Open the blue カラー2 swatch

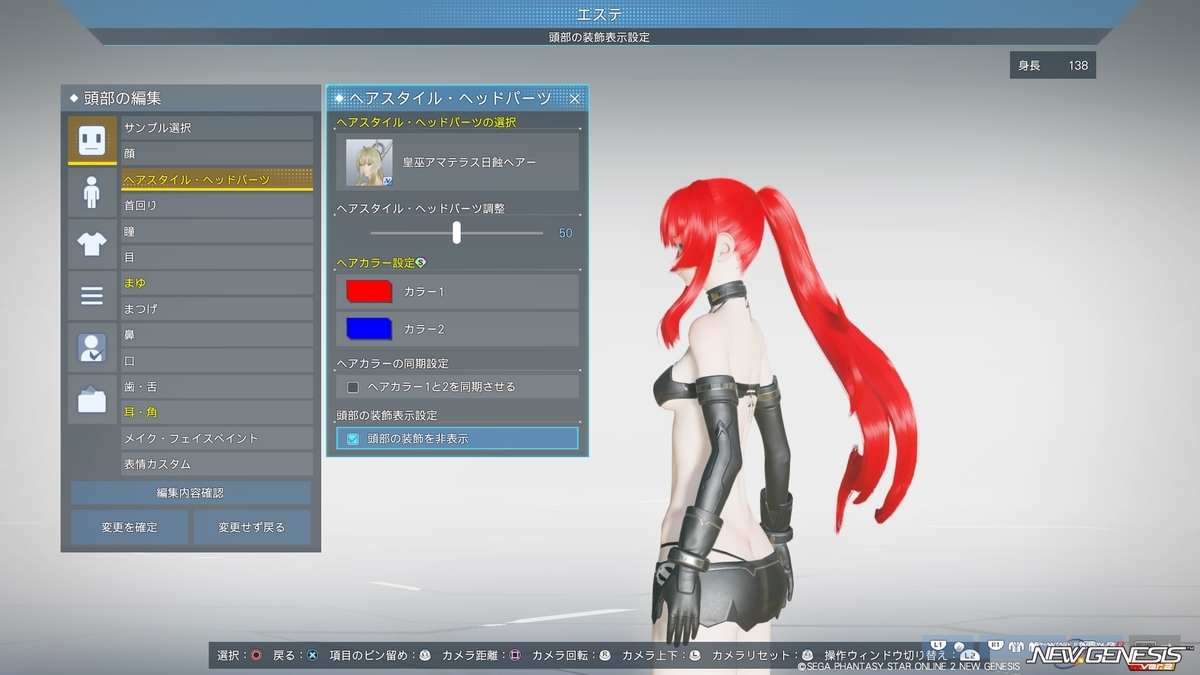tap(368, 329)
